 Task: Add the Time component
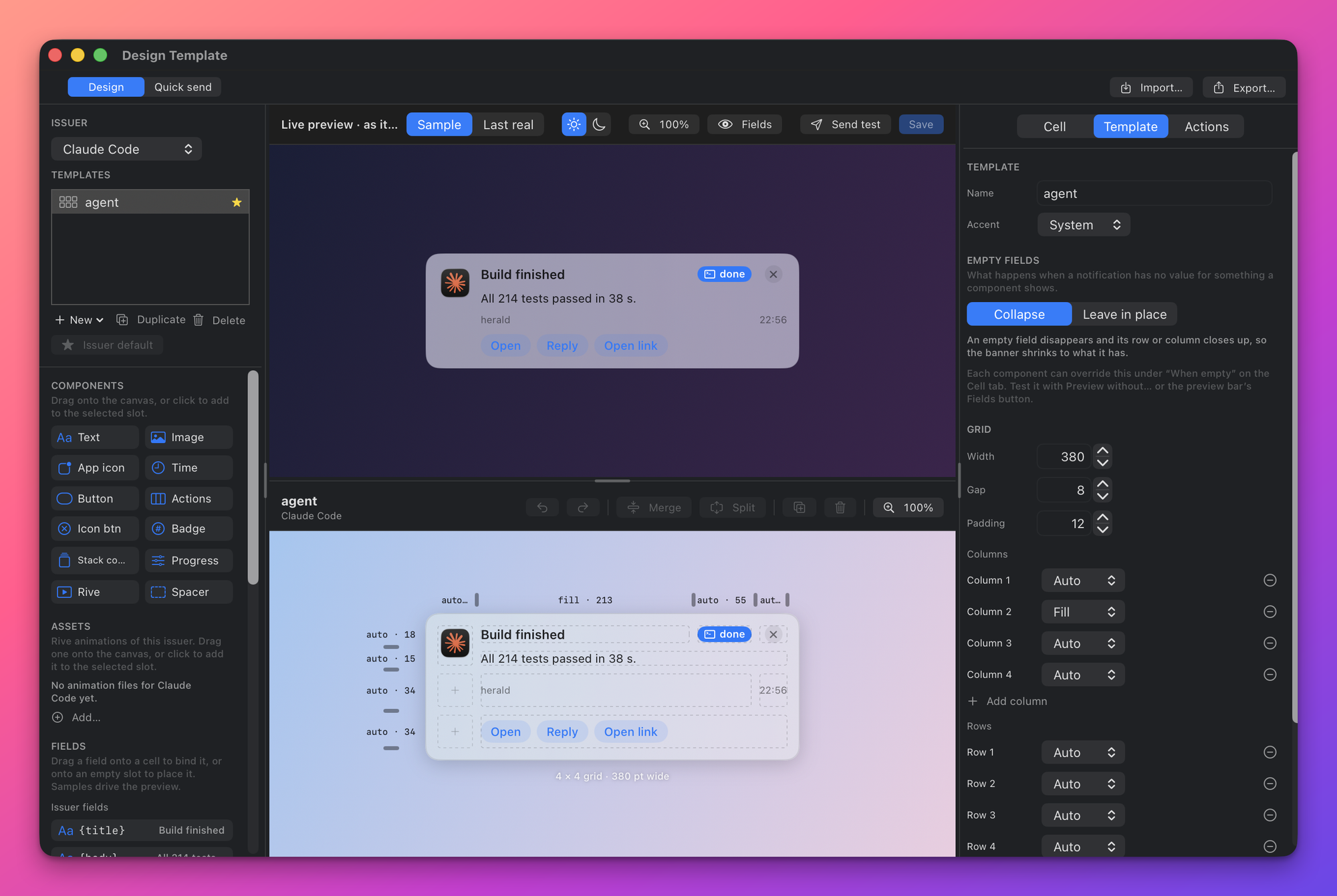point(189,468)
